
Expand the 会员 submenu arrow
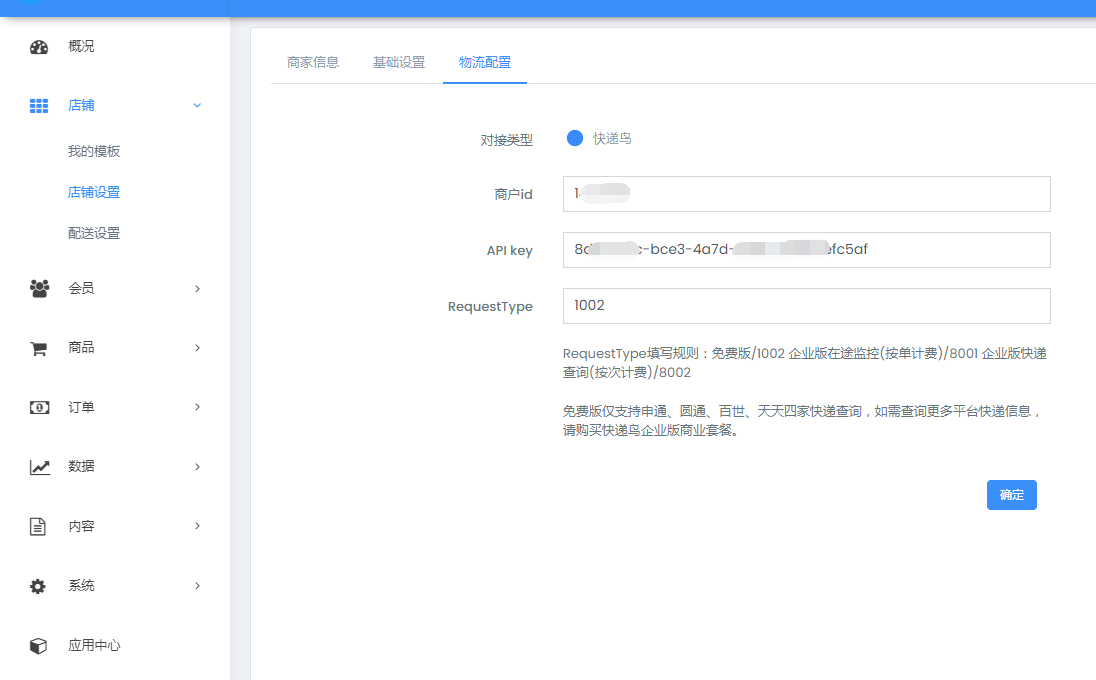click(197, 289)
